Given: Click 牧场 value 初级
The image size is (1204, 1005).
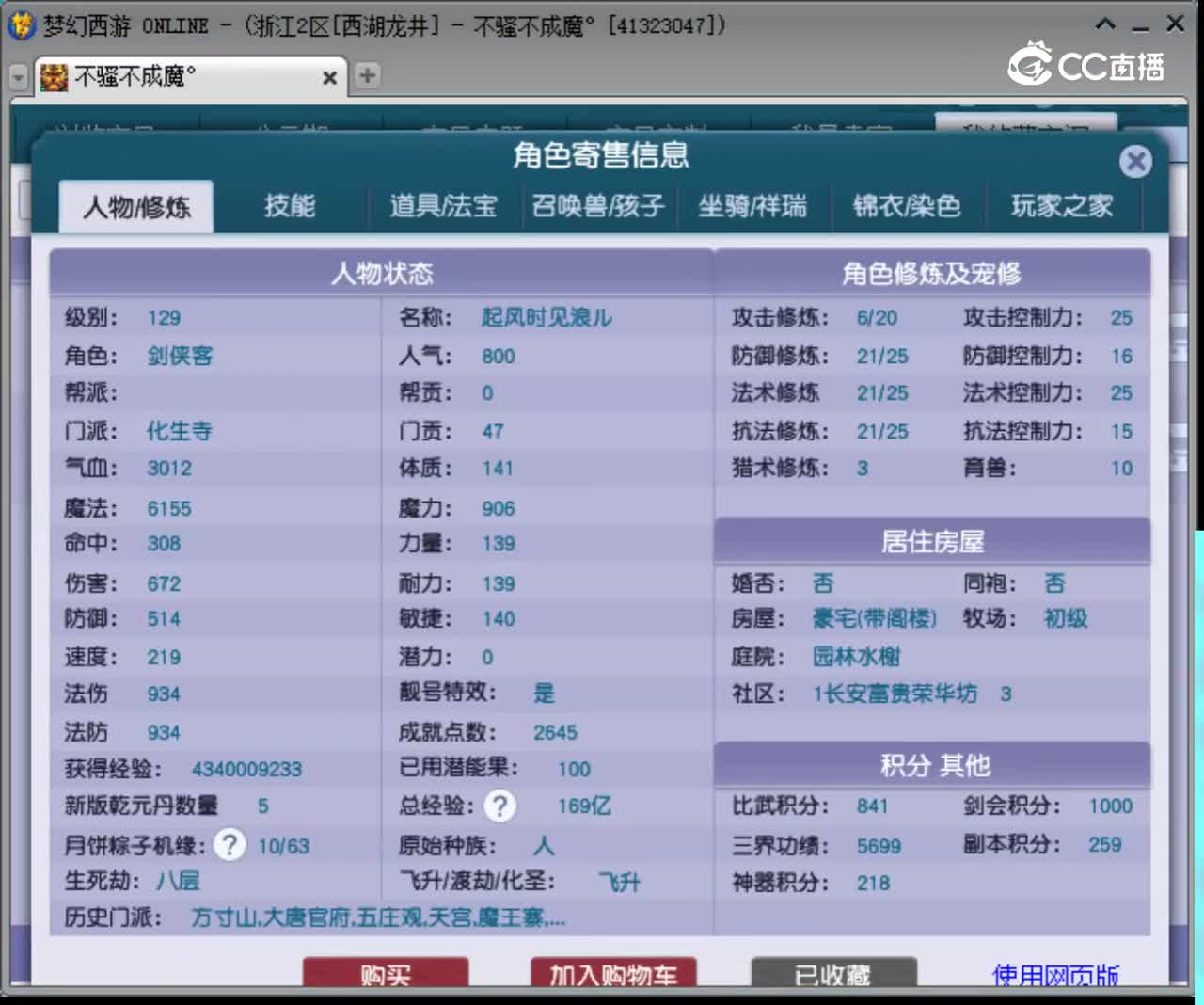Looking at the screenshot, I should pos(1066,618).
